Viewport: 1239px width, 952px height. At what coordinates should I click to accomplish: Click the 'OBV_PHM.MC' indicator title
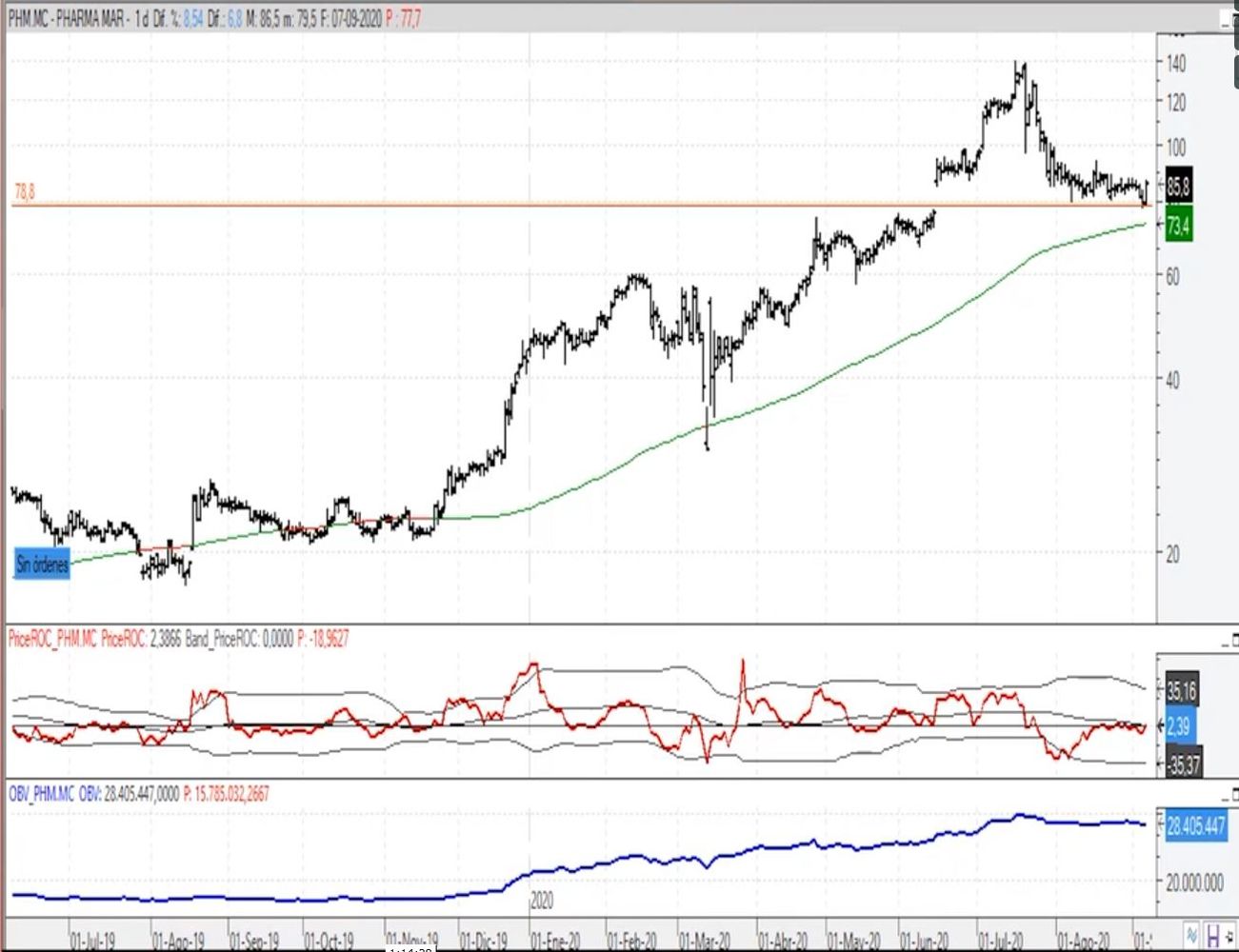coord(41,793)
